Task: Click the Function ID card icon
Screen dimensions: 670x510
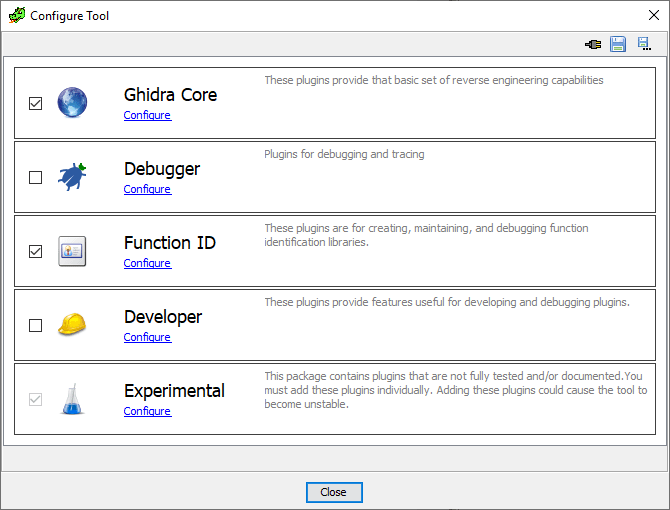Action: tap(72, 251)
